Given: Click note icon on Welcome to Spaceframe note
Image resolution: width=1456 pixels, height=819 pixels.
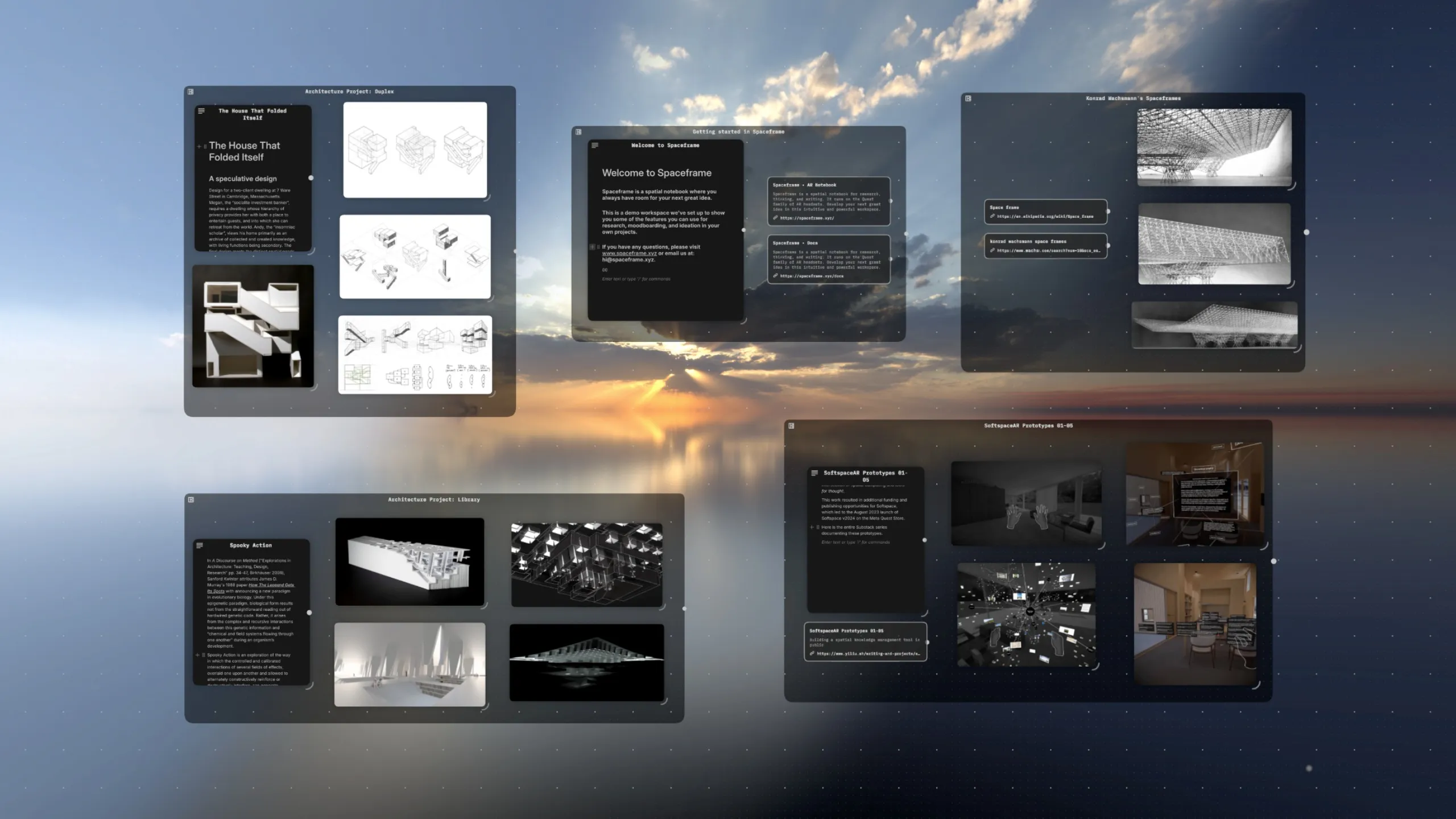Looking at the screenshot, I should 595,146.
